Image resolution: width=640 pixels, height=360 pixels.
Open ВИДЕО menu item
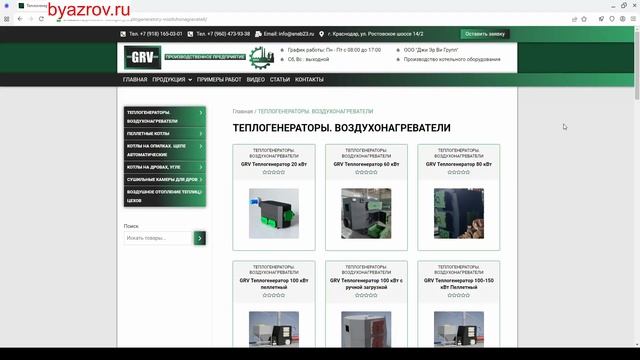tap(256, 80)
